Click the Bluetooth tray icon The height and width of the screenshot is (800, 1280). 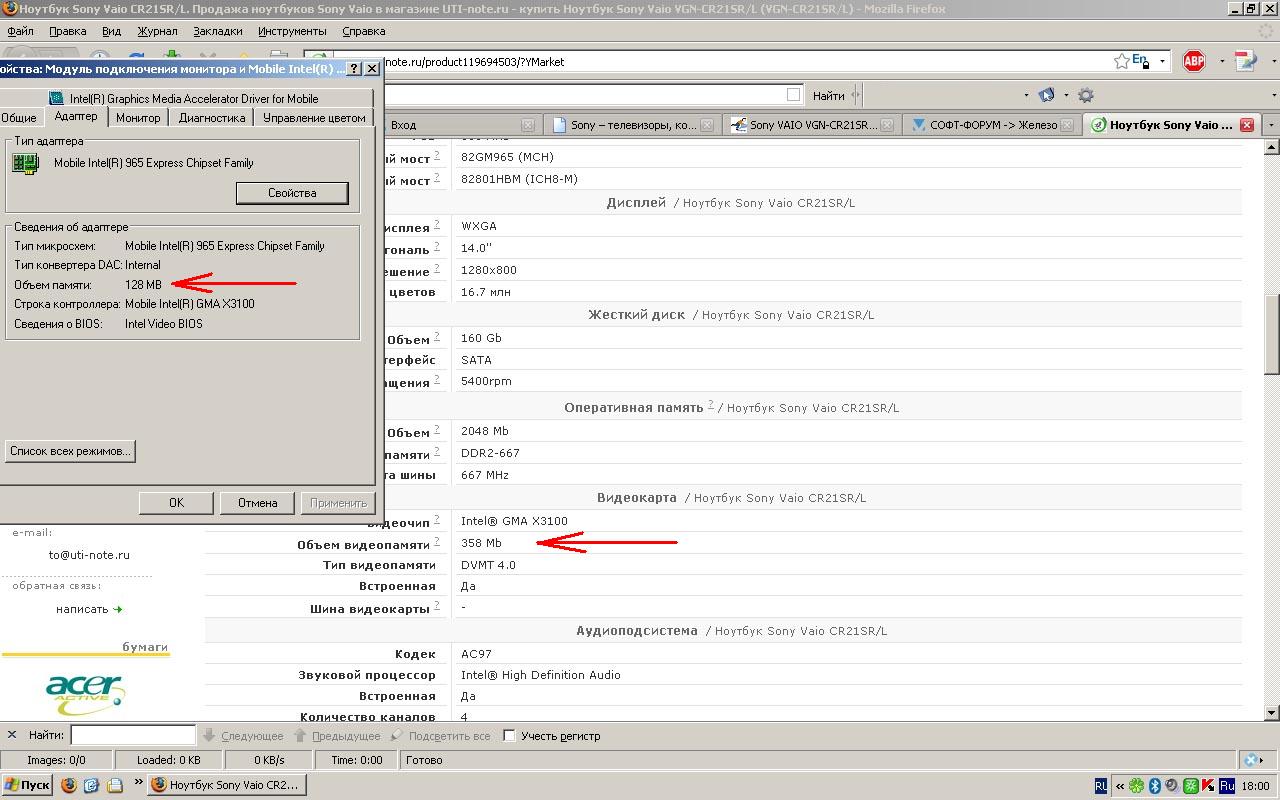tap(1154, 785)
